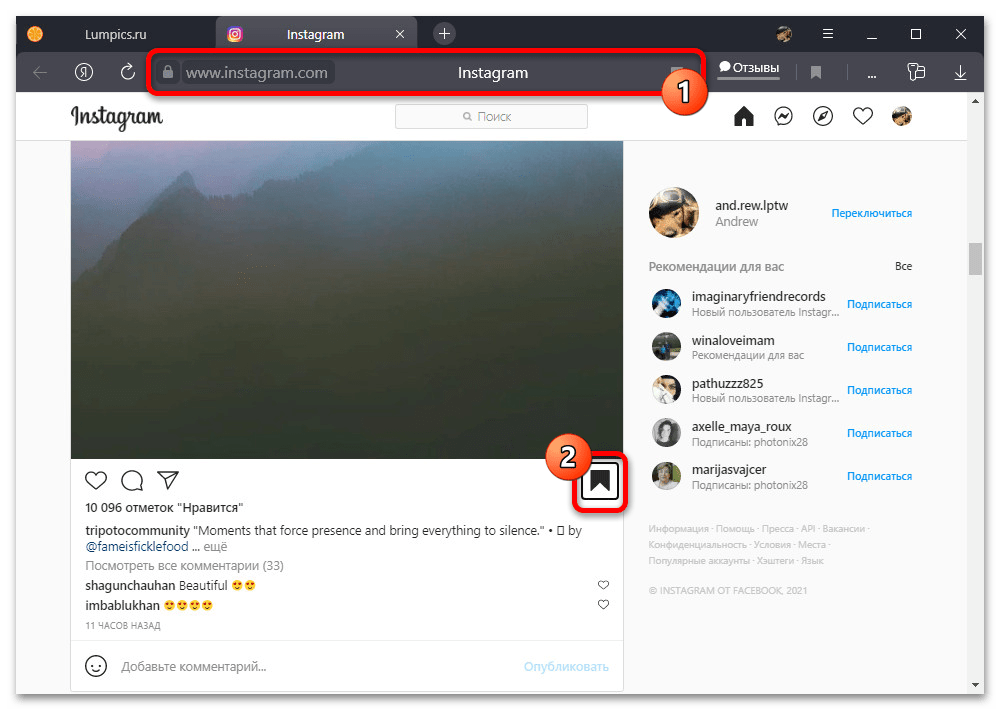Click the Instagram home icon
This screenshot has width=1000, height=710.
coord(743,117)
